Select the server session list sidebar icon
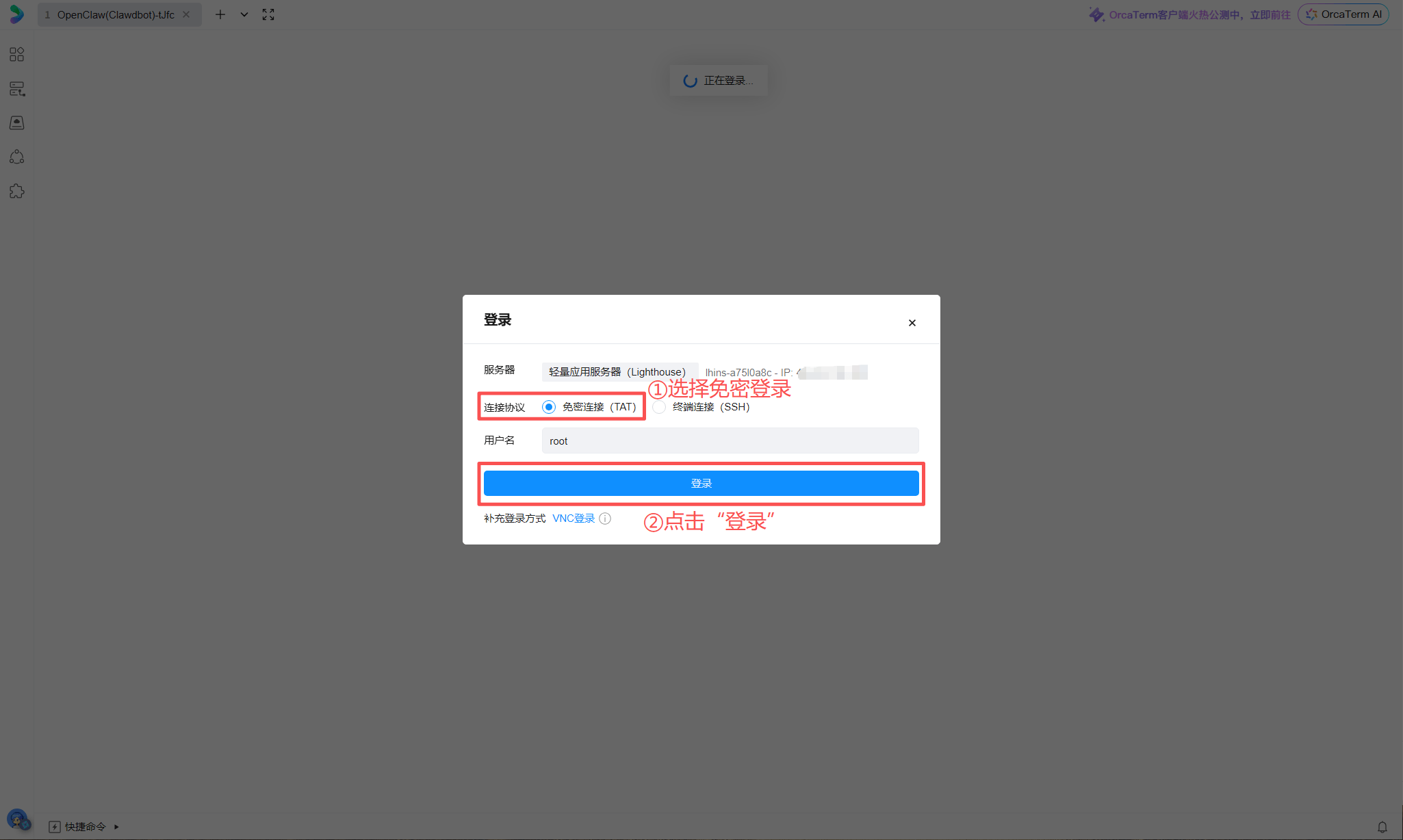Viewport: 1403px width, 840px height. pyautogui.click(x=16, y=88)
